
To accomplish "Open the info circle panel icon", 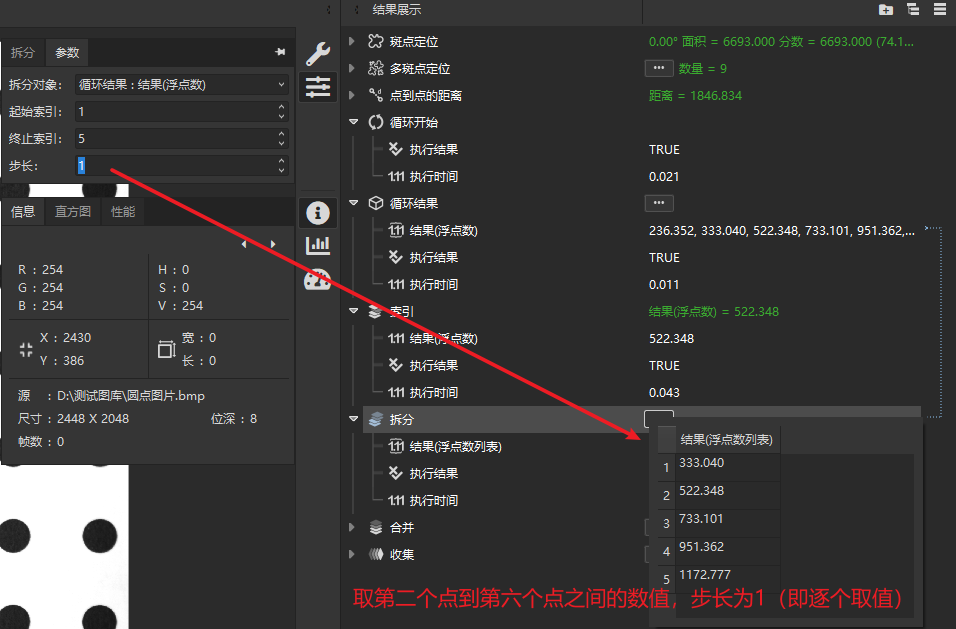I will (318, 213).
